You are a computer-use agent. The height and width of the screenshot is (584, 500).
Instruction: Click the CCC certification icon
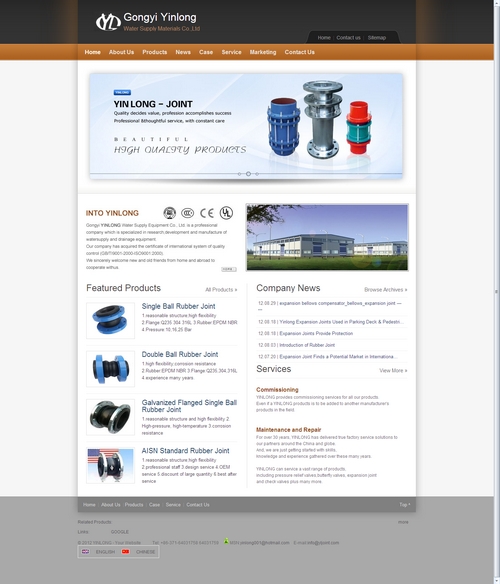pyautogui.click(x=187, y=213)
